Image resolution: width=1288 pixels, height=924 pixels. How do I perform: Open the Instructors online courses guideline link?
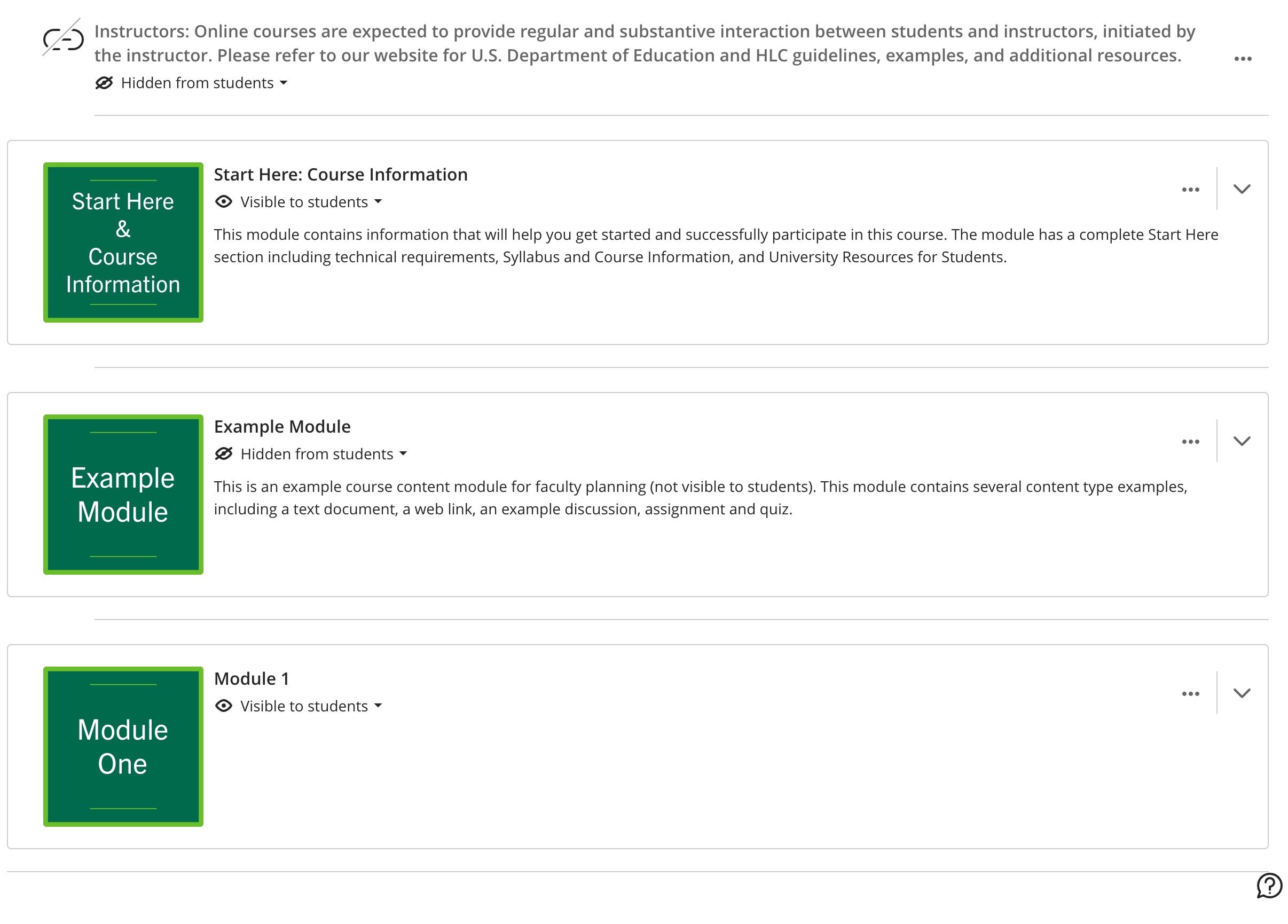pos(645,43)
